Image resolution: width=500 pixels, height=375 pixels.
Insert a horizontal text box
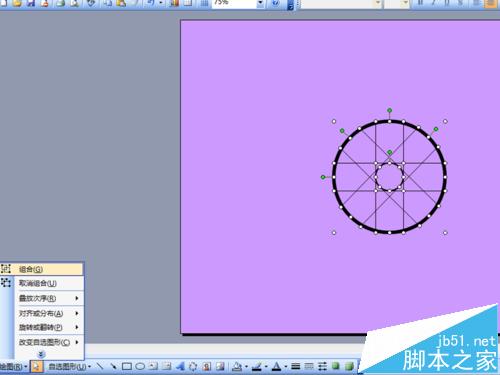(x=153, y=367)
